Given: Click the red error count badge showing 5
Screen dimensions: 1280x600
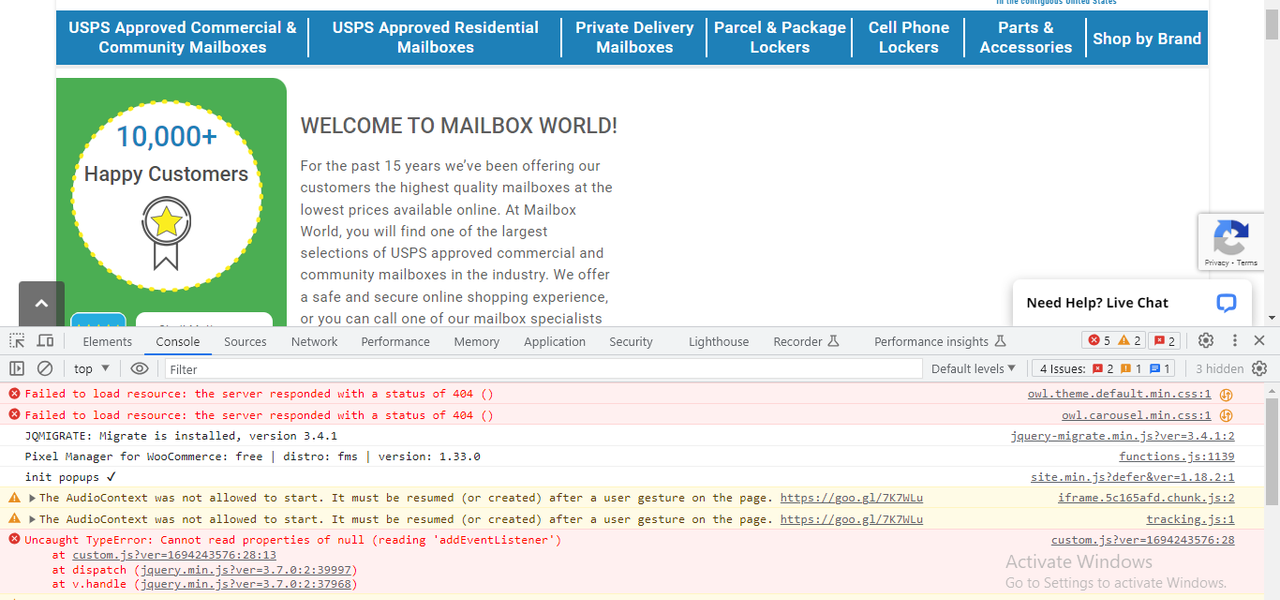Looking at the screenshot, I should tap(1099, 341).
